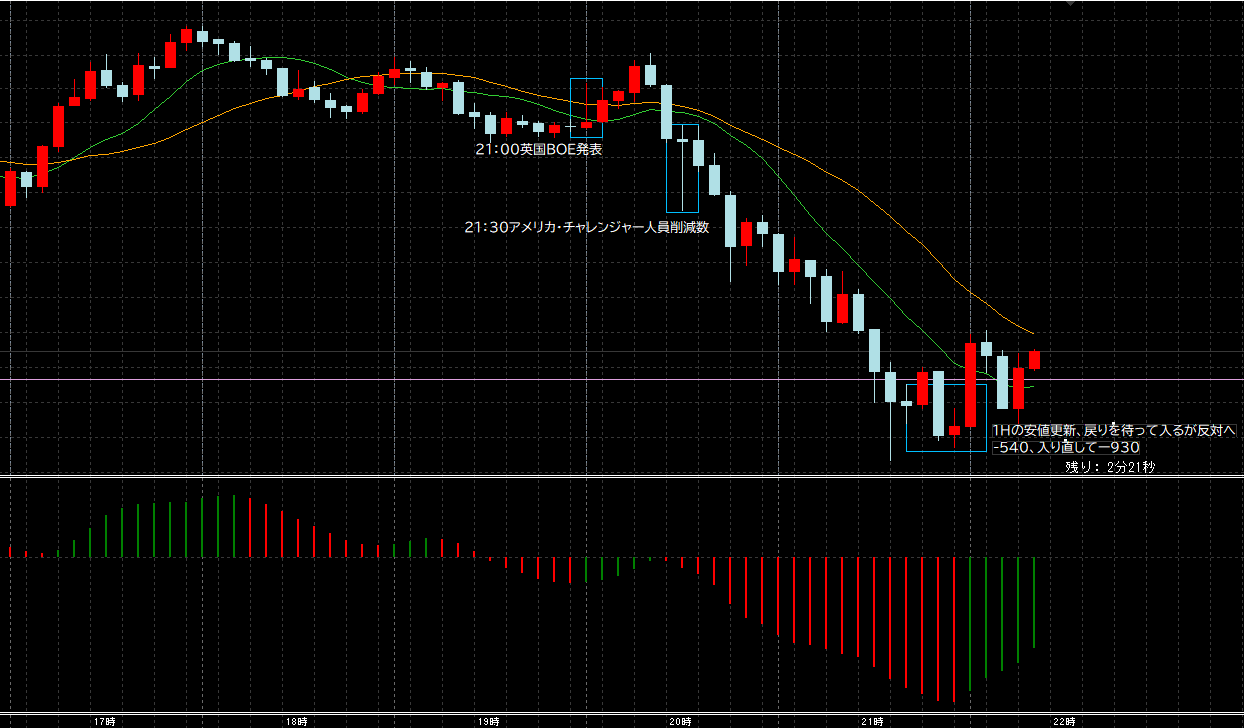This screenshot has height=728, width=1244.
Task: Click the 1Hの安値更新 annotation text
Action: [1114, 430]
